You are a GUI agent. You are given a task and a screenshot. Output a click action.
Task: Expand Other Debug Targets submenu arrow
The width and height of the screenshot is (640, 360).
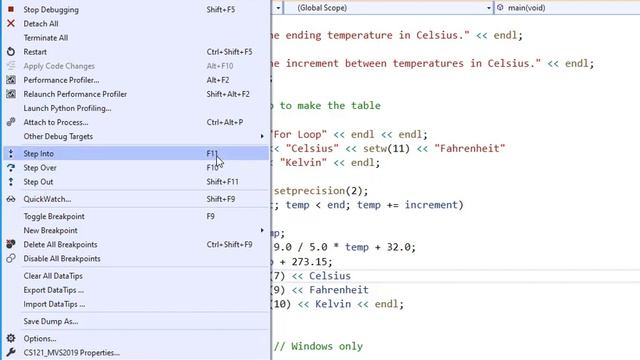tap(262, 136)
